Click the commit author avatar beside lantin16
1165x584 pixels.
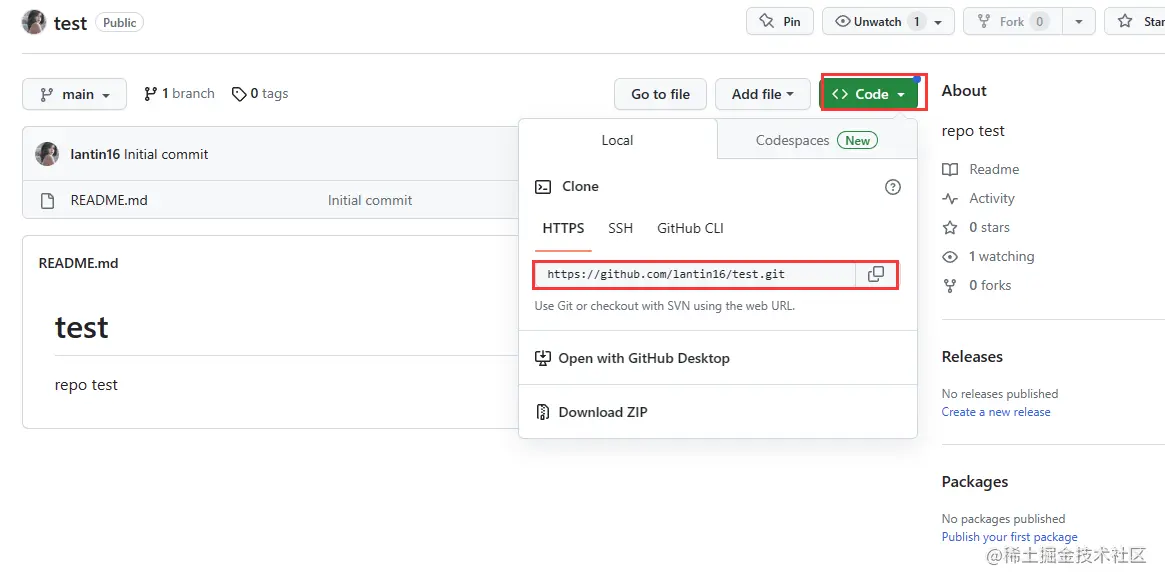click(47, 154)
